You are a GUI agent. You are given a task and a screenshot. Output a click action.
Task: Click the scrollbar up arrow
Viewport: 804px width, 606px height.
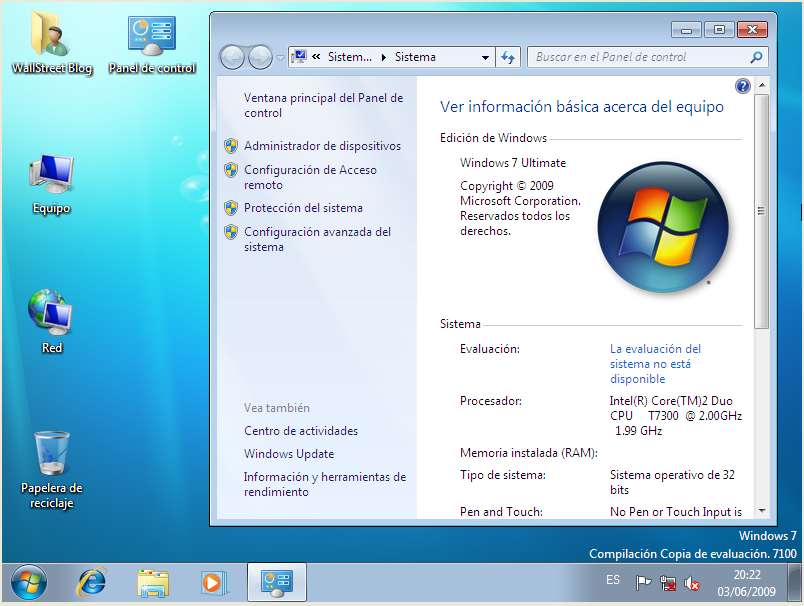point(762,85)
